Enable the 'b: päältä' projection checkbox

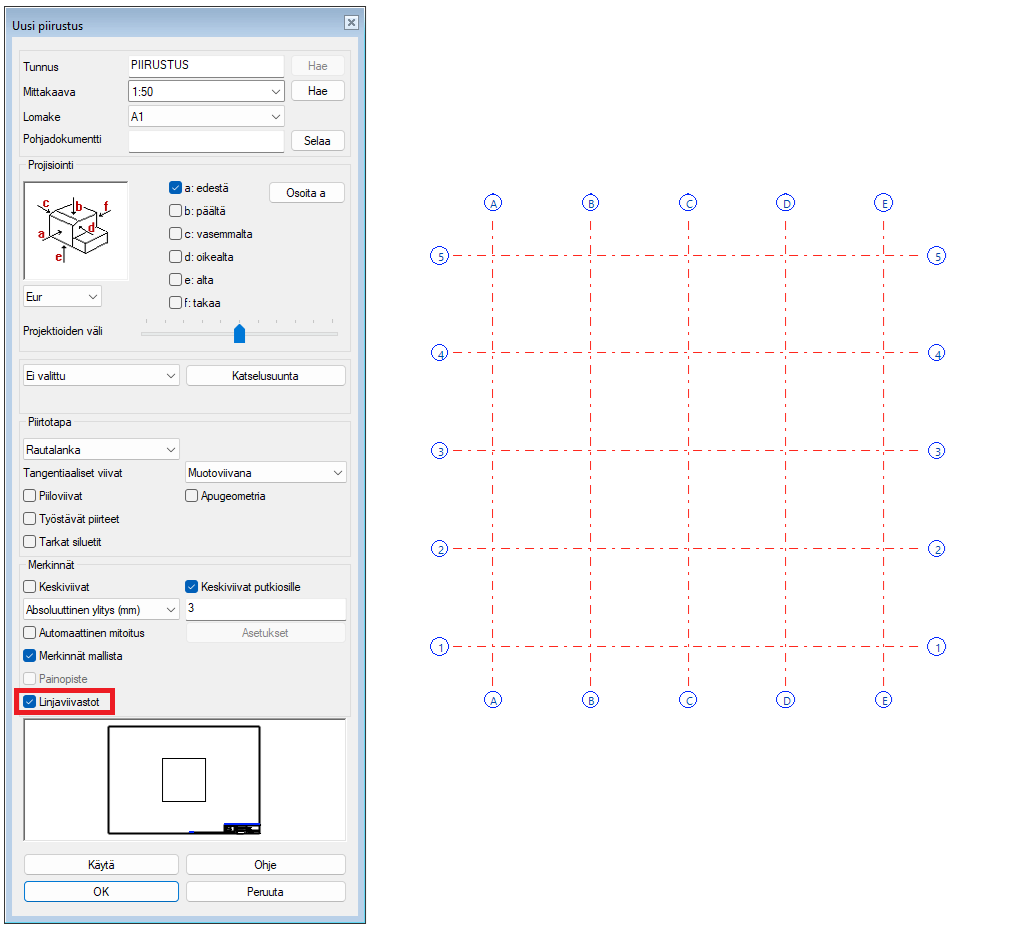[x=176, y=211]
